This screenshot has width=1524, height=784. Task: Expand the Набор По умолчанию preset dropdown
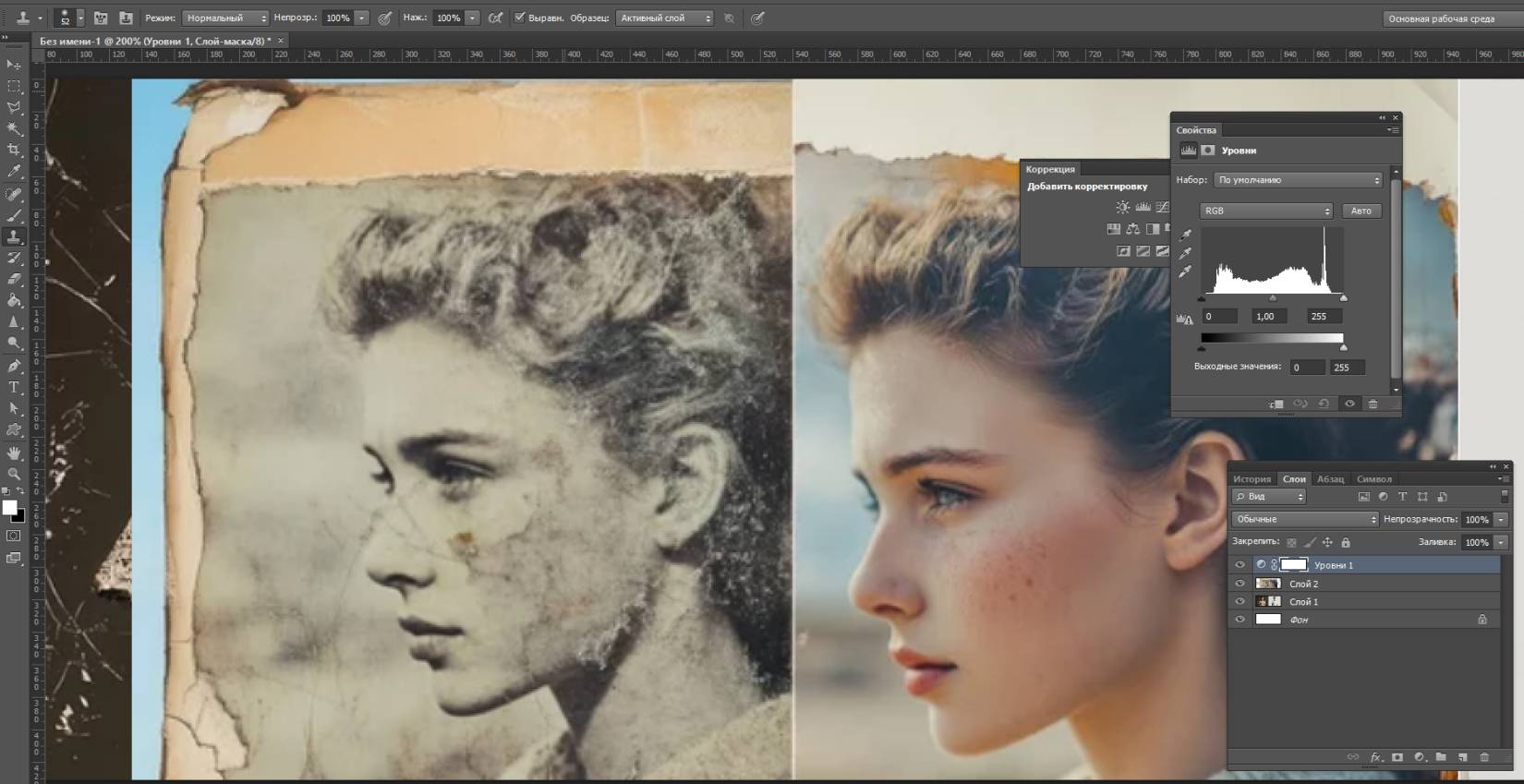point(1298,180)
